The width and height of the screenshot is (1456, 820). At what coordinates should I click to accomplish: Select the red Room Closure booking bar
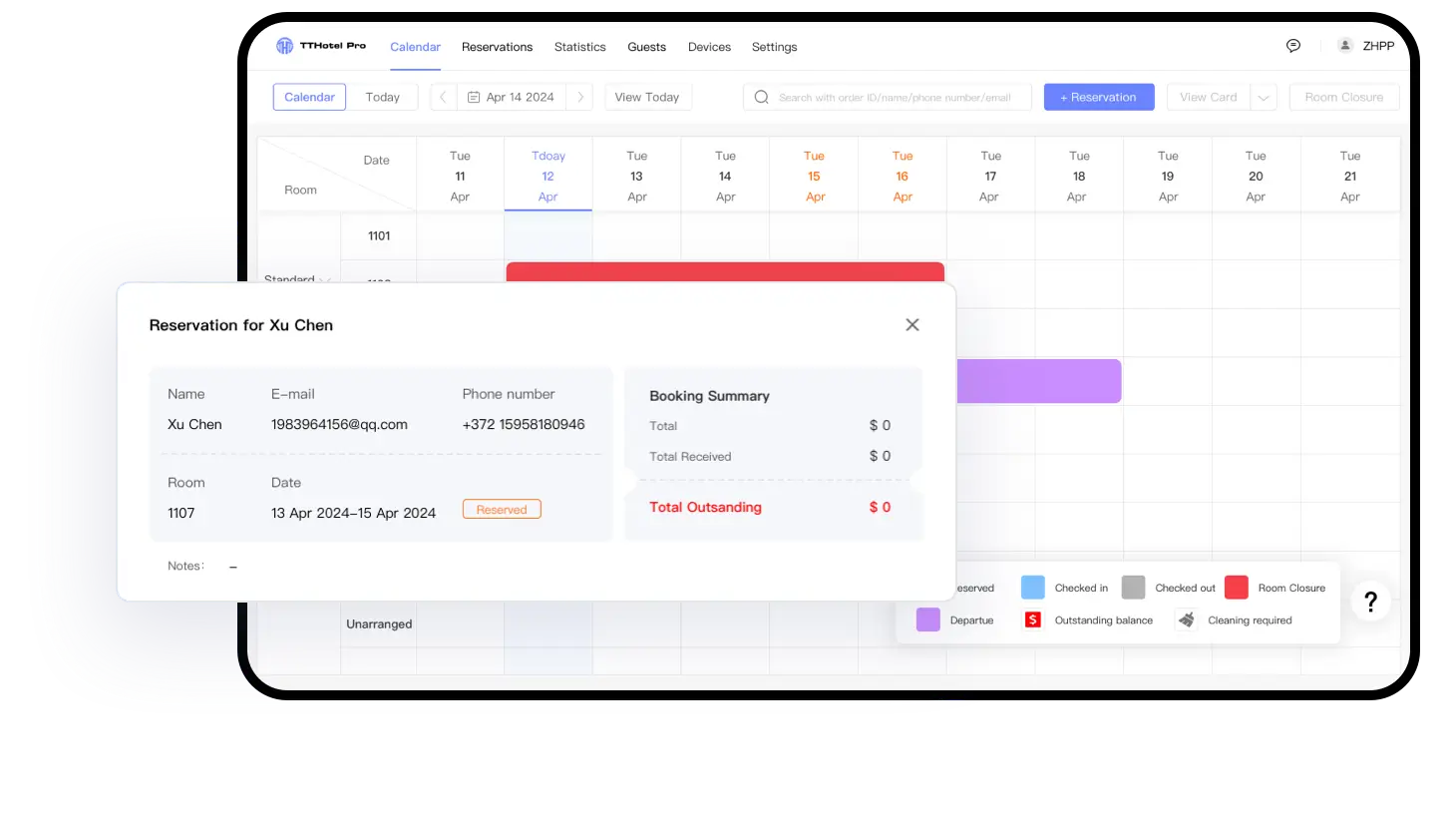click(725, 272)
